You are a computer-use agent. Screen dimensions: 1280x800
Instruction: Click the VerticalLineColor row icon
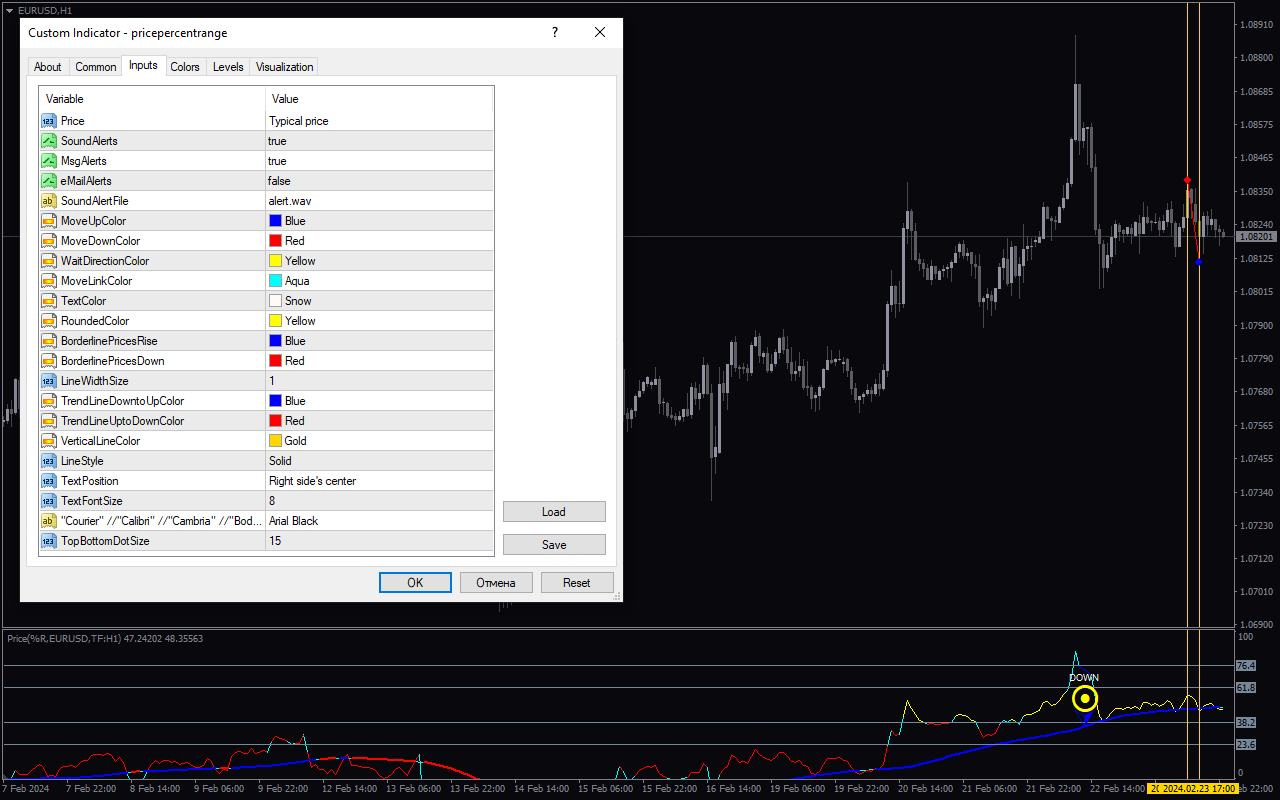click(49, 441)
